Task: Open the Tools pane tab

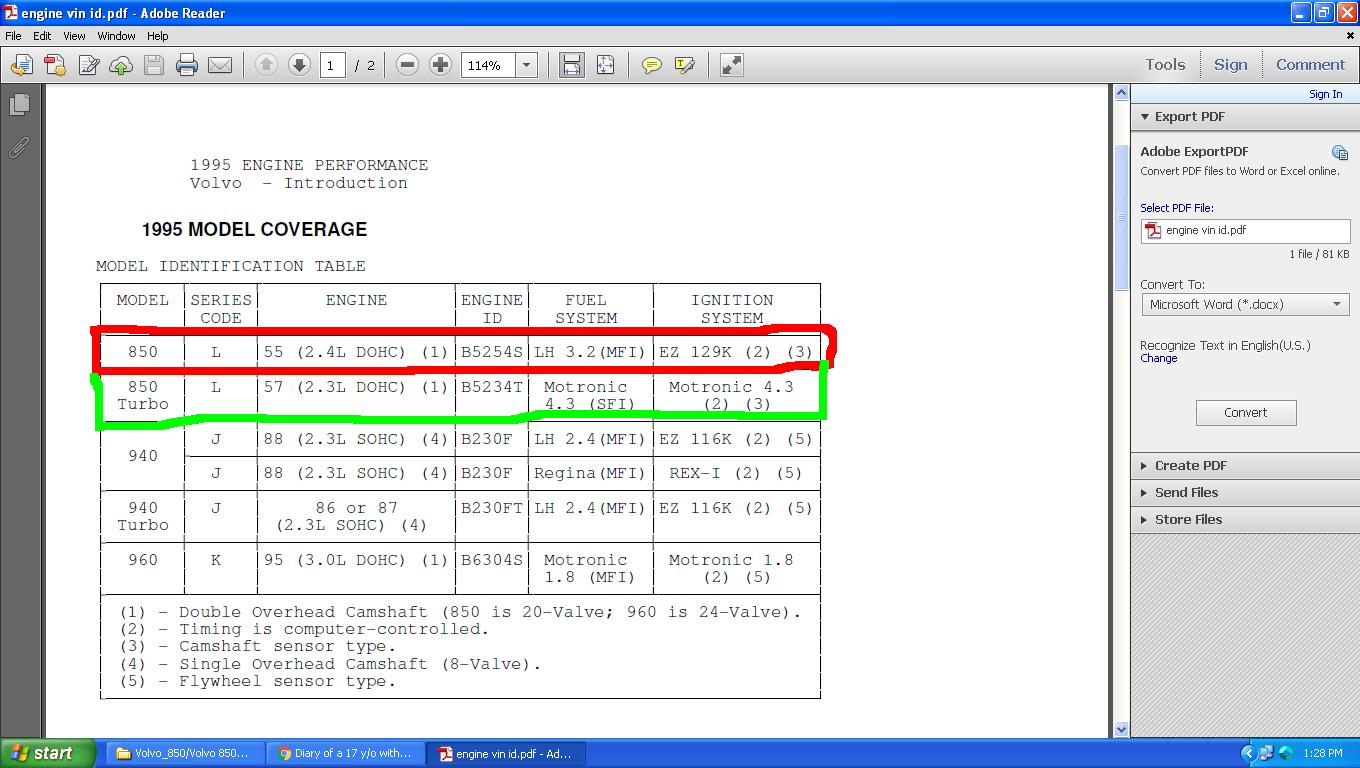Action: (x=1165, y=65)
